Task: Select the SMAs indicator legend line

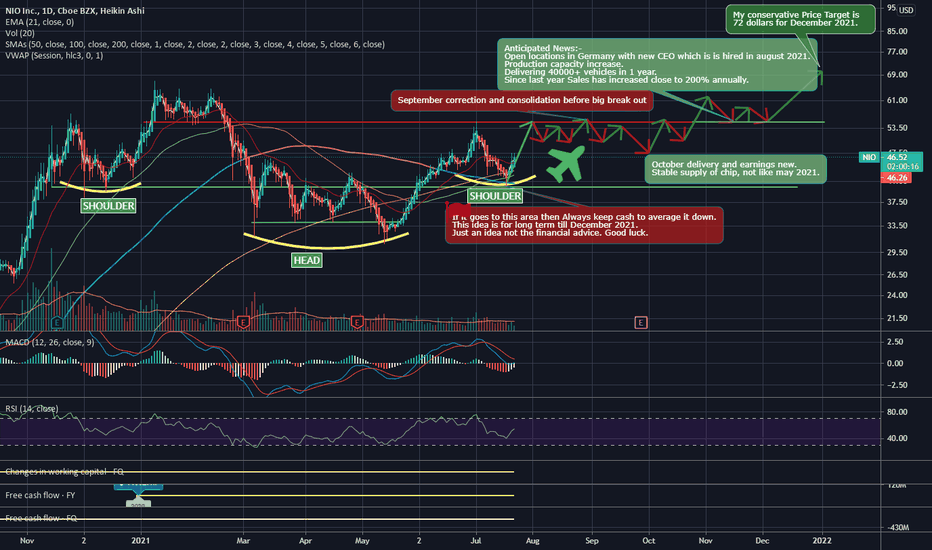Action: tap(195, 45)
